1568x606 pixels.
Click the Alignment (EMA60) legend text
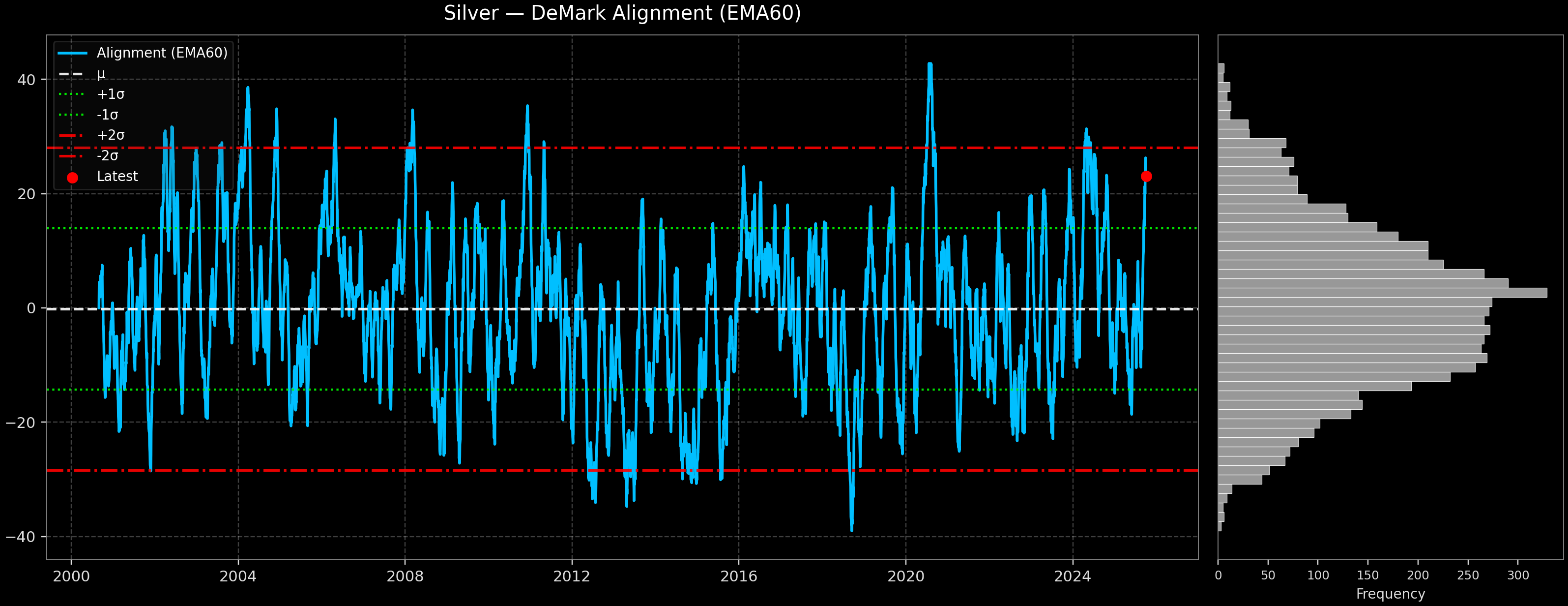162,53
